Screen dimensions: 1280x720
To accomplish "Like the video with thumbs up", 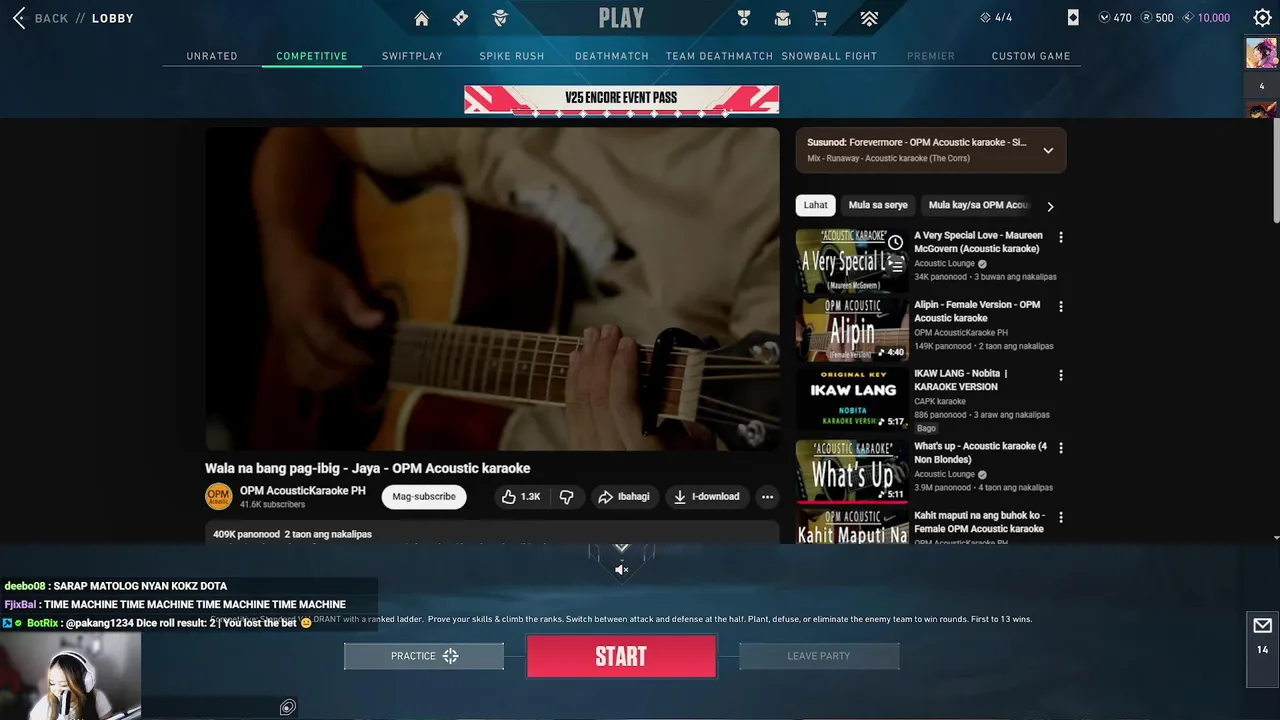I will 521,496.
